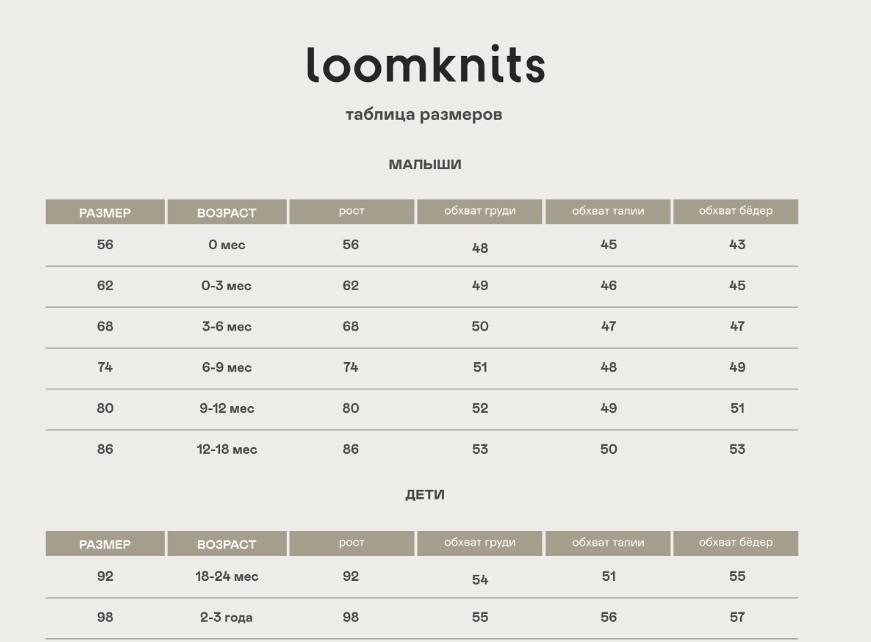The height and width of the screenshot is (642, 871).
Task: Click the обхват талии header in the МАЛЫШИ table
Action: coord(608,212)
